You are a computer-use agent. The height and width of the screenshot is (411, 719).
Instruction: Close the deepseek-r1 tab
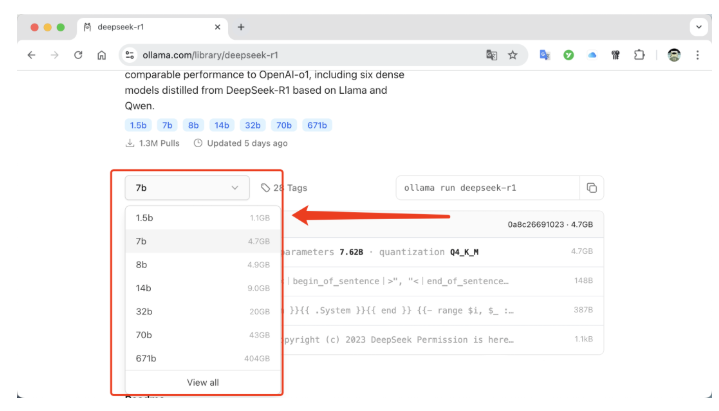217,27
